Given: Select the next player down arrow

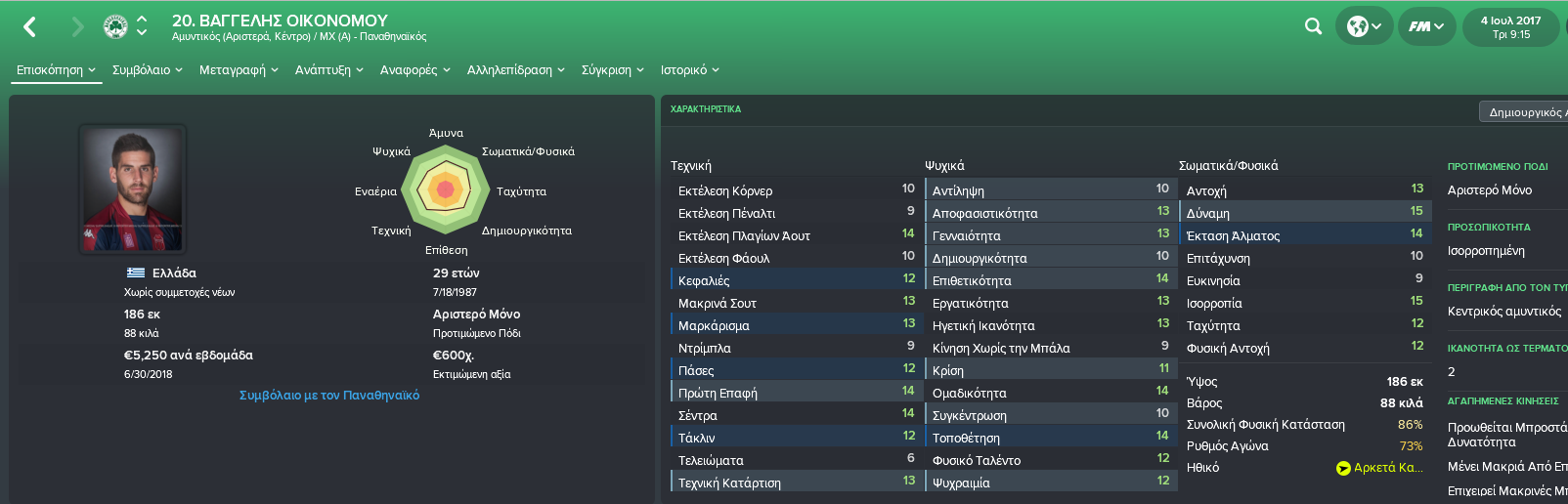Looking at the screenshot, I should (142, 33).
